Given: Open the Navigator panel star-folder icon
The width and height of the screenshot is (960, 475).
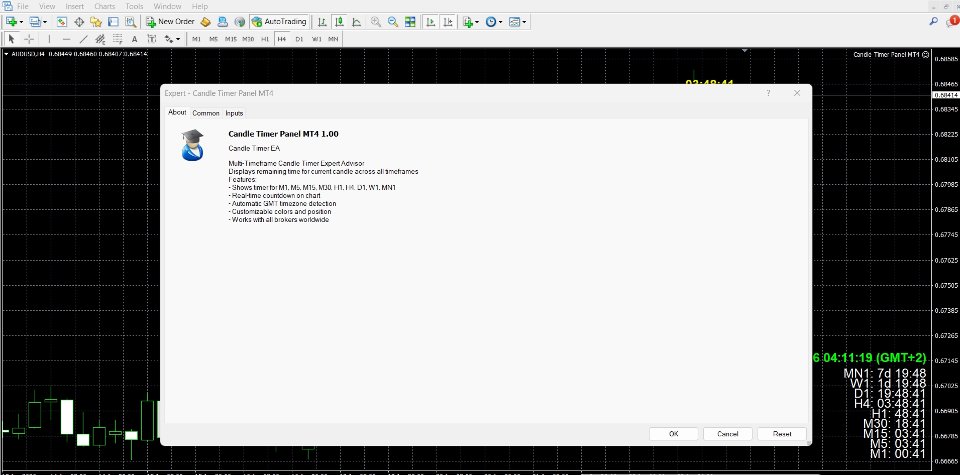Looking at the screenshot, I should 96,21.
